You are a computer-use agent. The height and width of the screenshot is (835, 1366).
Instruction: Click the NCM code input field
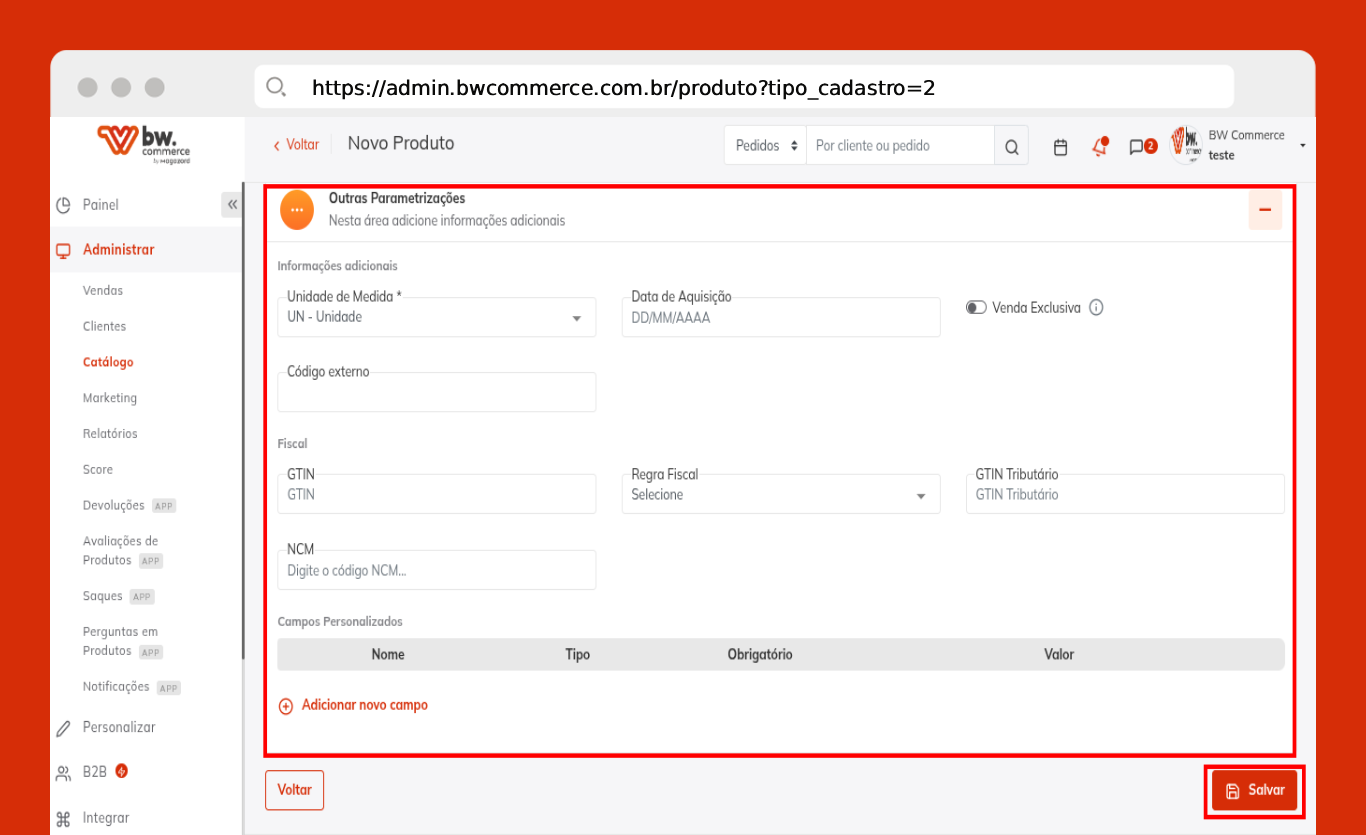436,571
